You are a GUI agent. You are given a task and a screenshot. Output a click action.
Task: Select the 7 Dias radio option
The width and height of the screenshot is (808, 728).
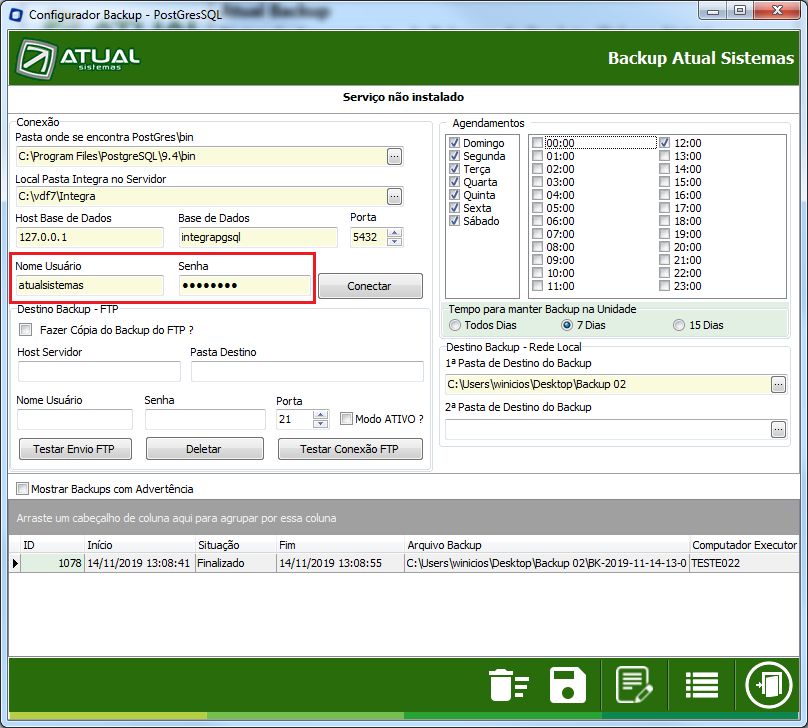tap(567, 325)
